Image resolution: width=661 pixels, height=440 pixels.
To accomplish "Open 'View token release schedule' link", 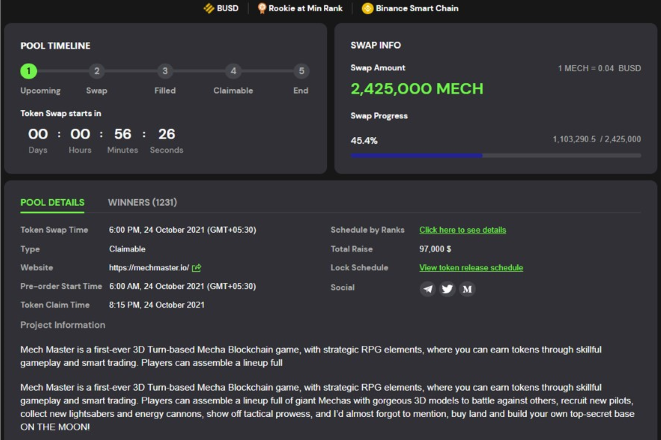I will (x=471, y=268).
